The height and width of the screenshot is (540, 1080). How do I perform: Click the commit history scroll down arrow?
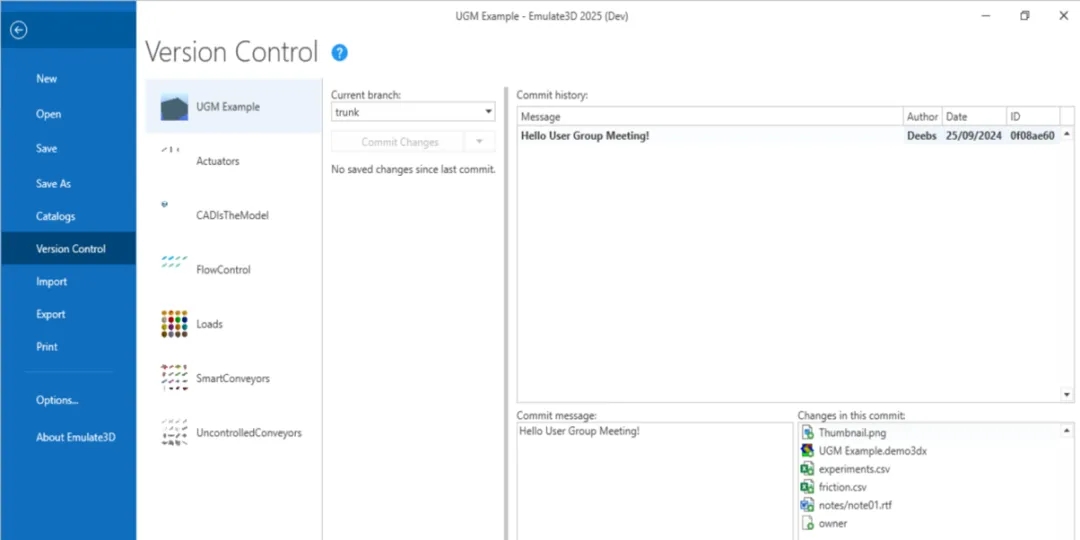tap(1067, 395)
